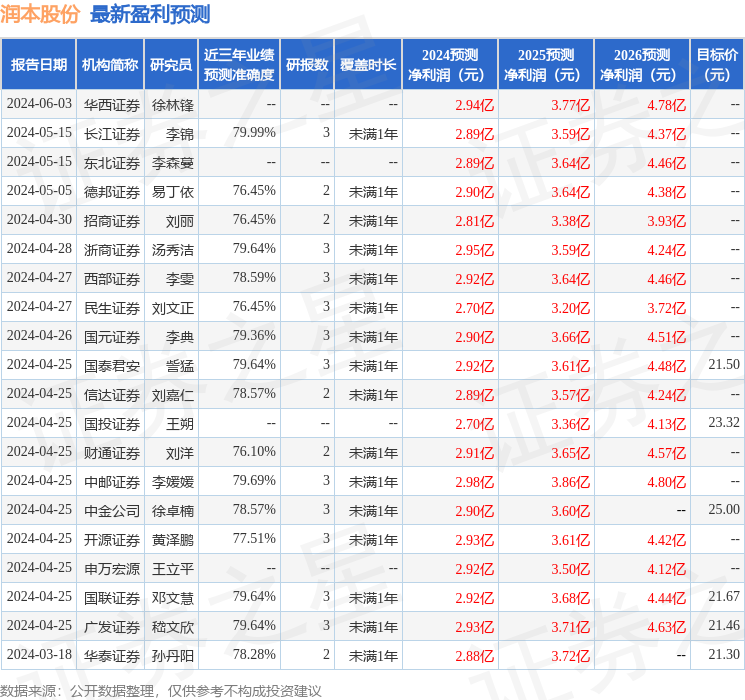Select the 广发证券 institution cell
The height and width of the screenshot is (700, 745).
(x=112, y=627)
